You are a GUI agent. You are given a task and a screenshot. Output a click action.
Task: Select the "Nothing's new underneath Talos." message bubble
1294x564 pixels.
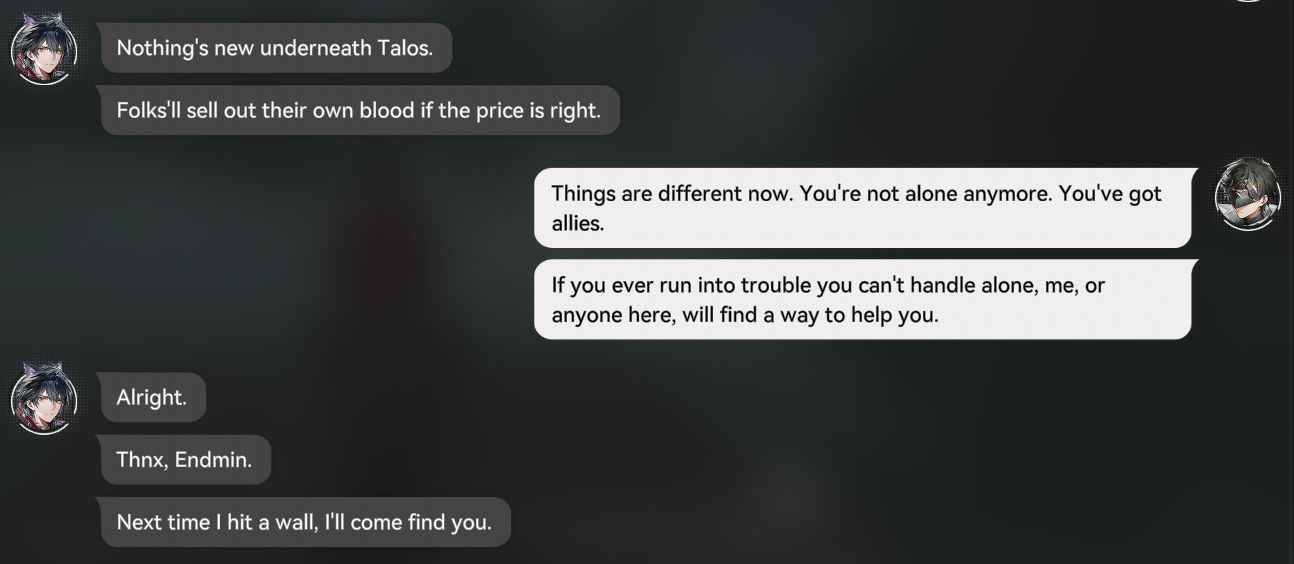(x=275, y=48)
